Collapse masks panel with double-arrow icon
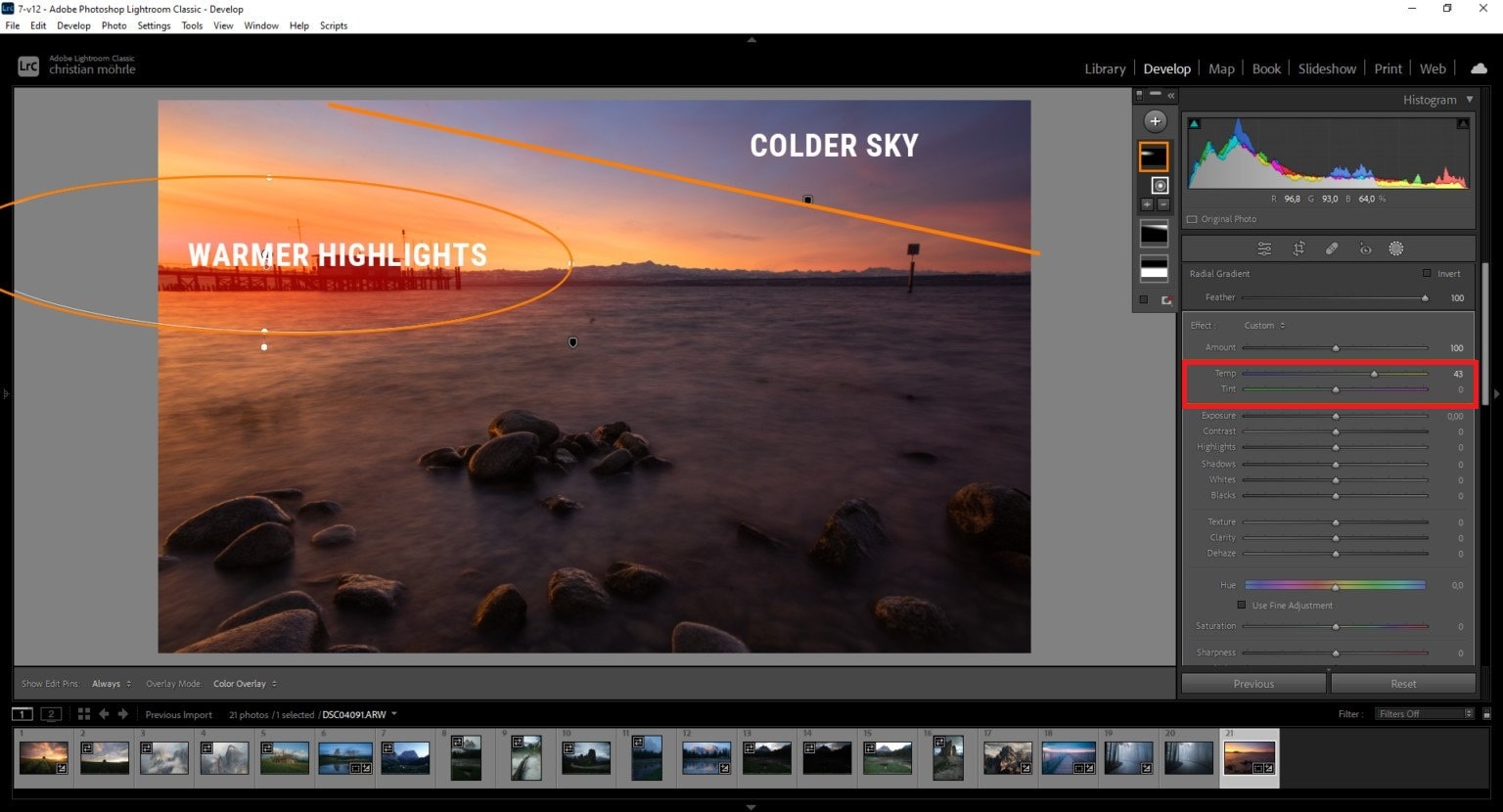Screen dimensions: 1503x812 click(1171, 95)
